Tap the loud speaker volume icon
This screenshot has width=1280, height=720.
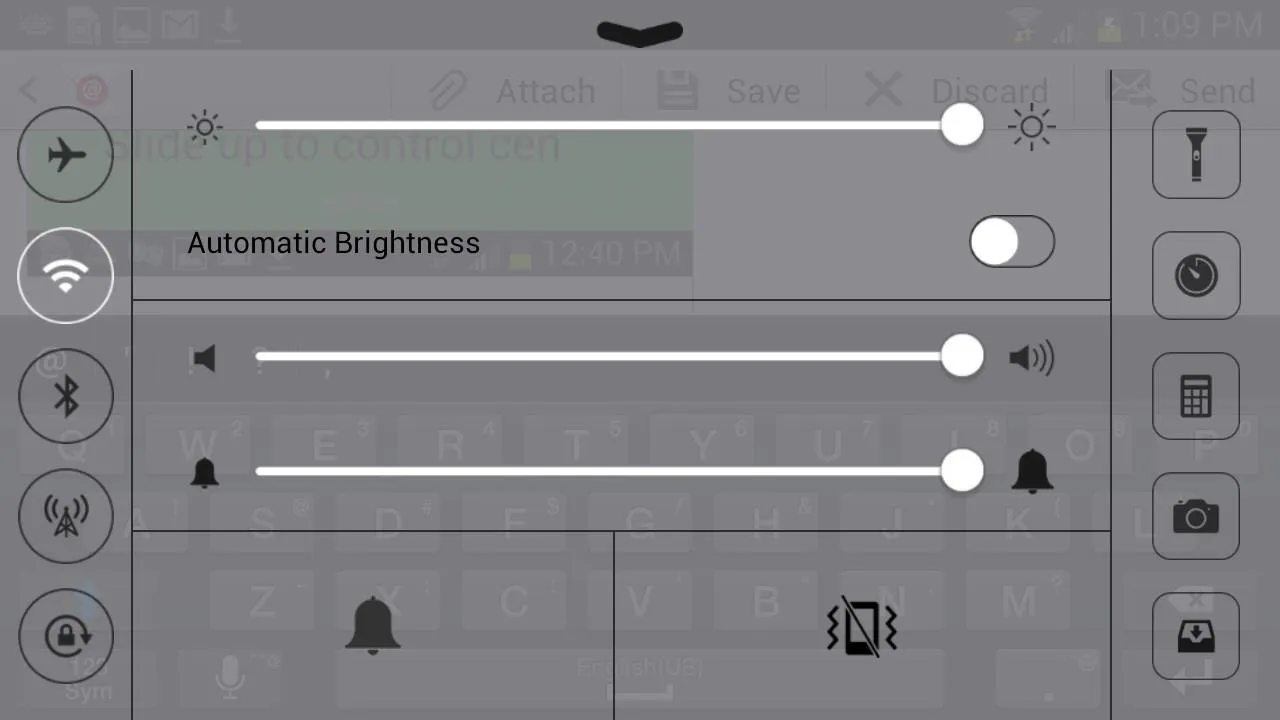(1032, 358)
